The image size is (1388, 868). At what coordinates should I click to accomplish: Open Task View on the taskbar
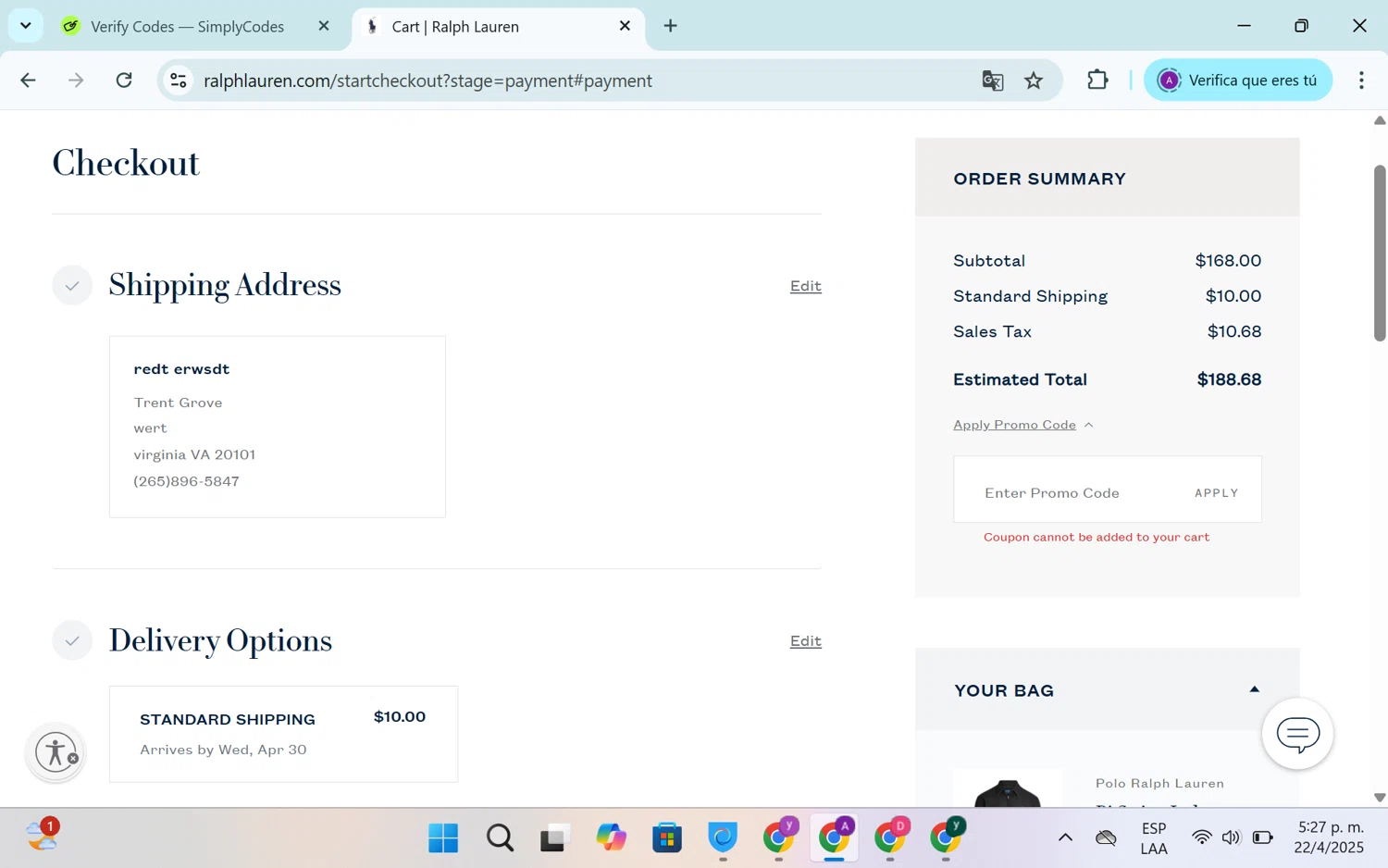coord(554,837)
